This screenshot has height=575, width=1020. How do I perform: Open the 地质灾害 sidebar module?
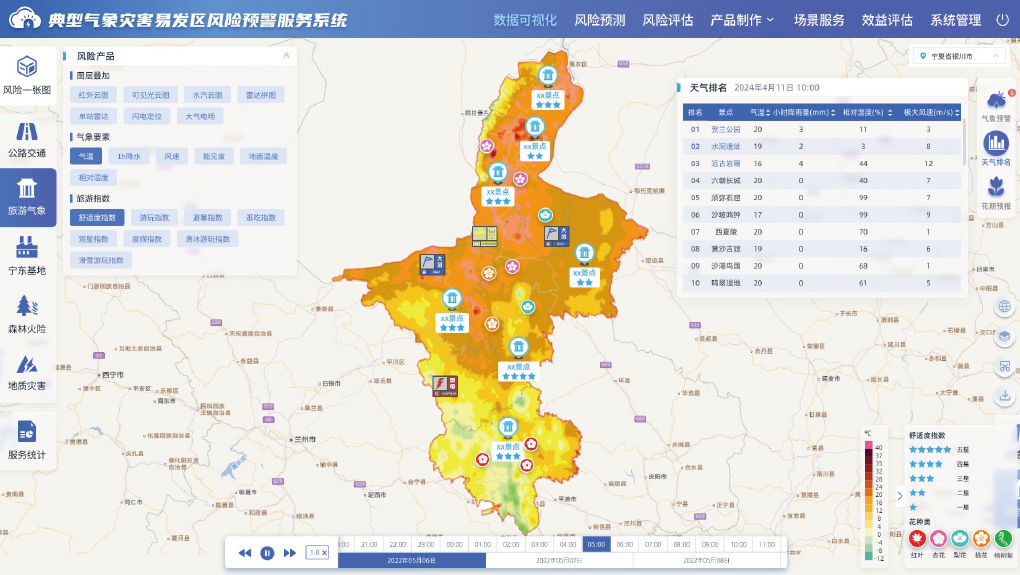pos(27,372)
